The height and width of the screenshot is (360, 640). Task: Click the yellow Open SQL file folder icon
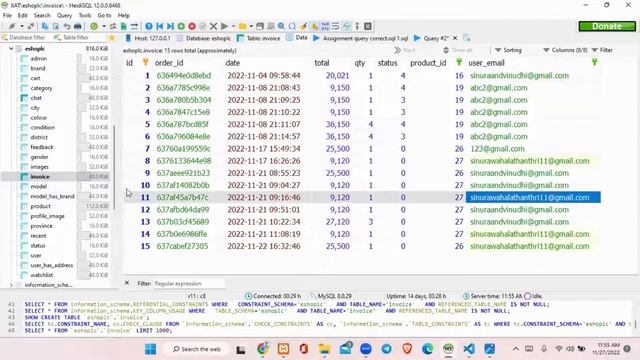[x=242, y=26]
